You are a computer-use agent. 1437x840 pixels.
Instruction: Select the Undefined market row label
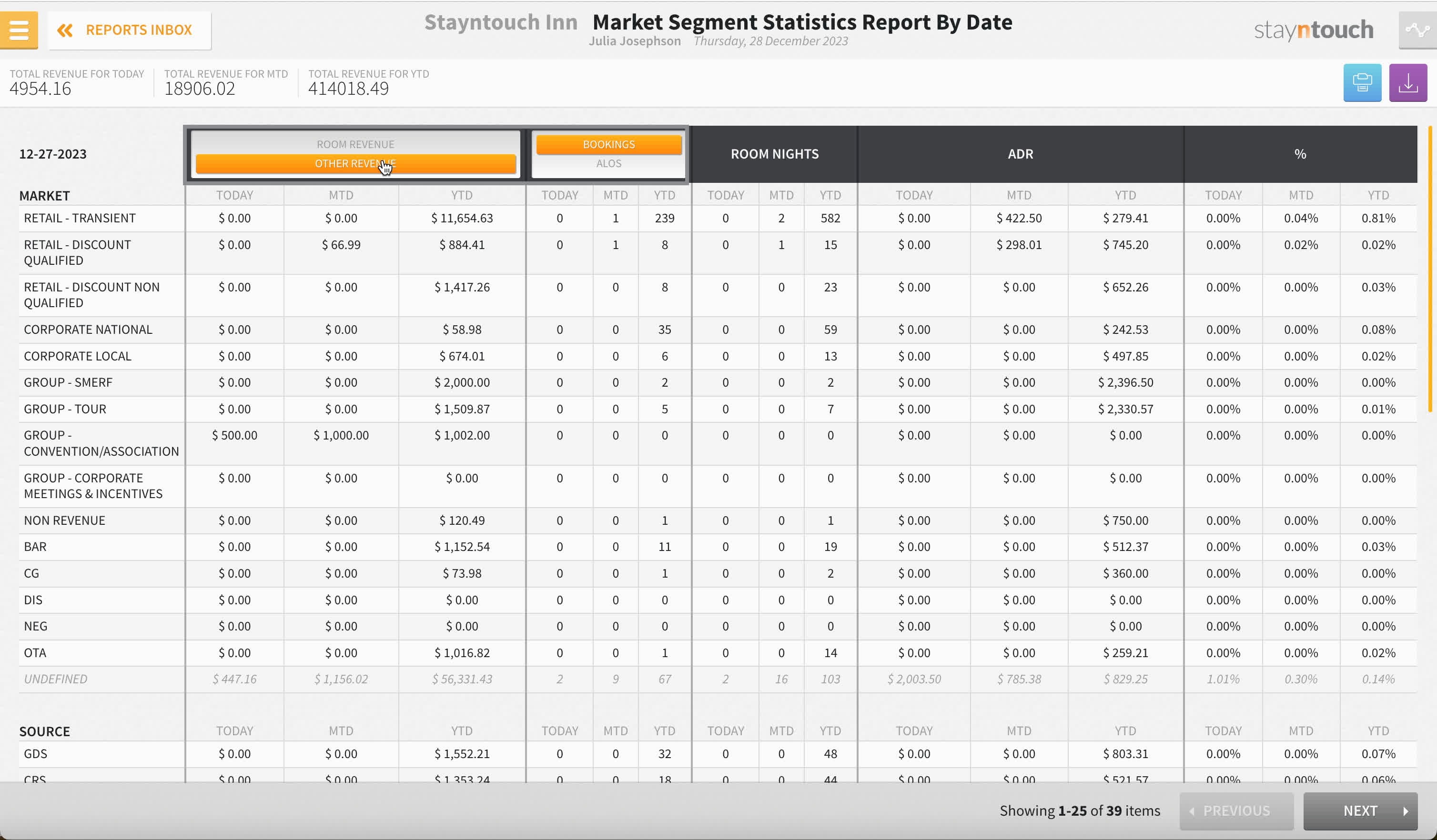(55, 680)
